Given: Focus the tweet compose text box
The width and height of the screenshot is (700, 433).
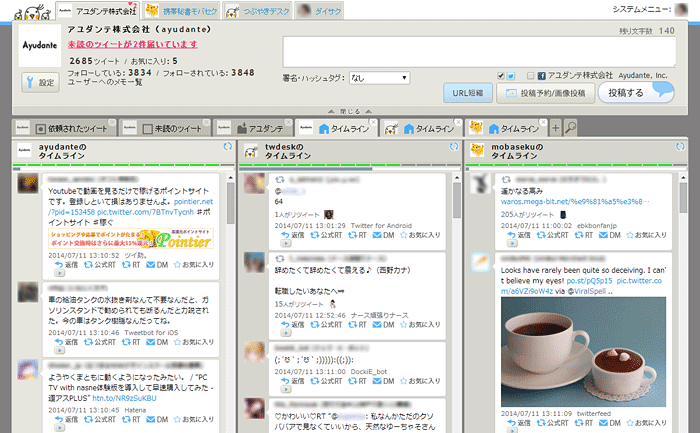Looking at the screenshot, I should [x=479, y=52].
